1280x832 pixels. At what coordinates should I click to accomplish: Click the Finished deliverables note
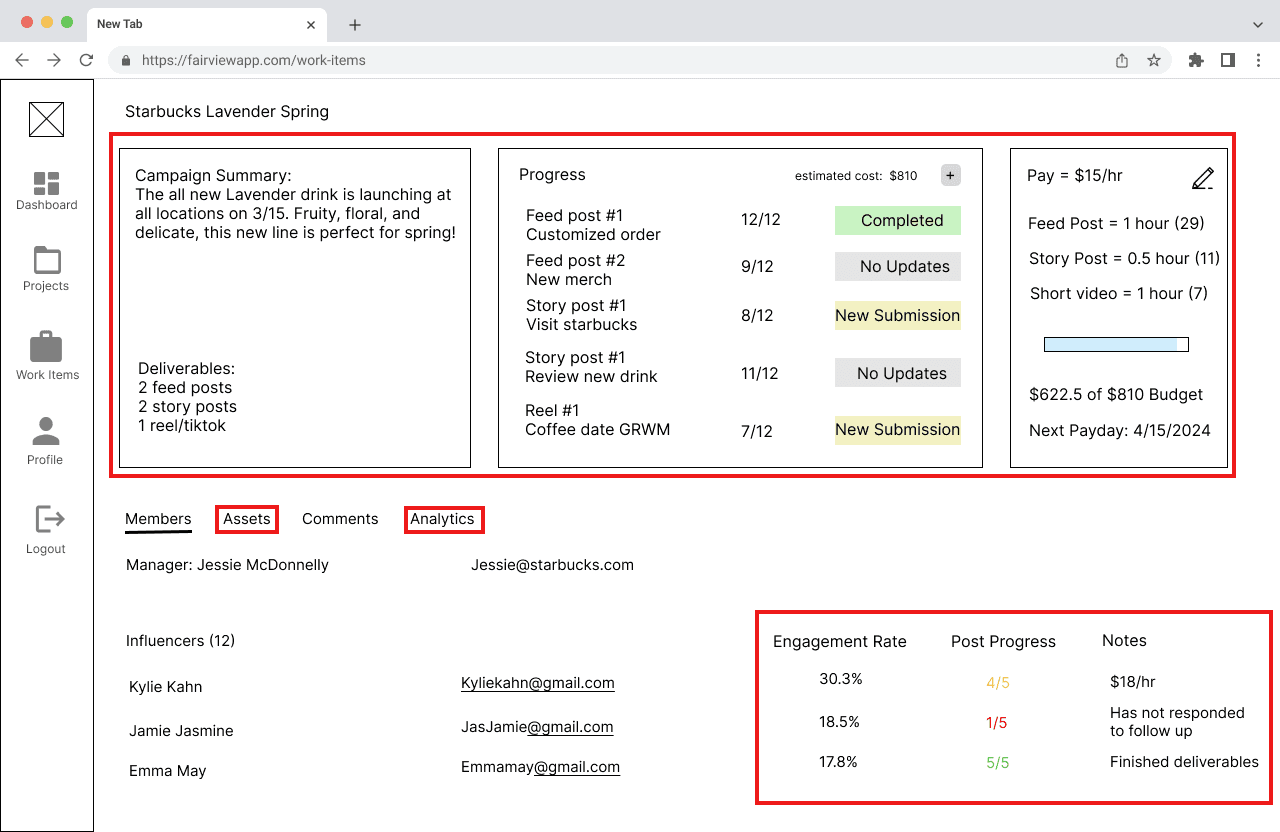(1184, 762)
